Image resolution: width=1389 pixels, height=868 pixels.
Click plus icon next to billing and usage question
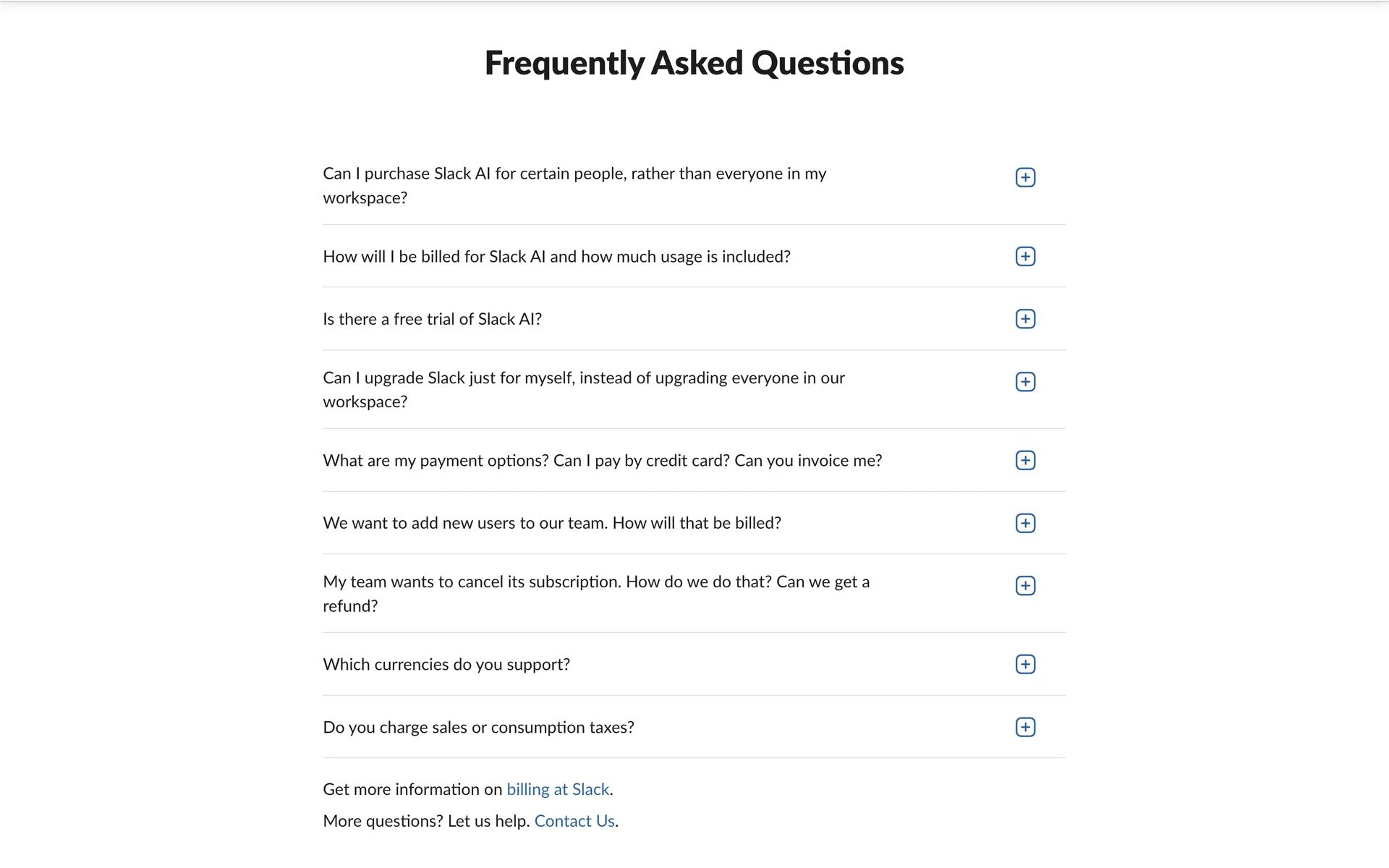coord(1025,256)
